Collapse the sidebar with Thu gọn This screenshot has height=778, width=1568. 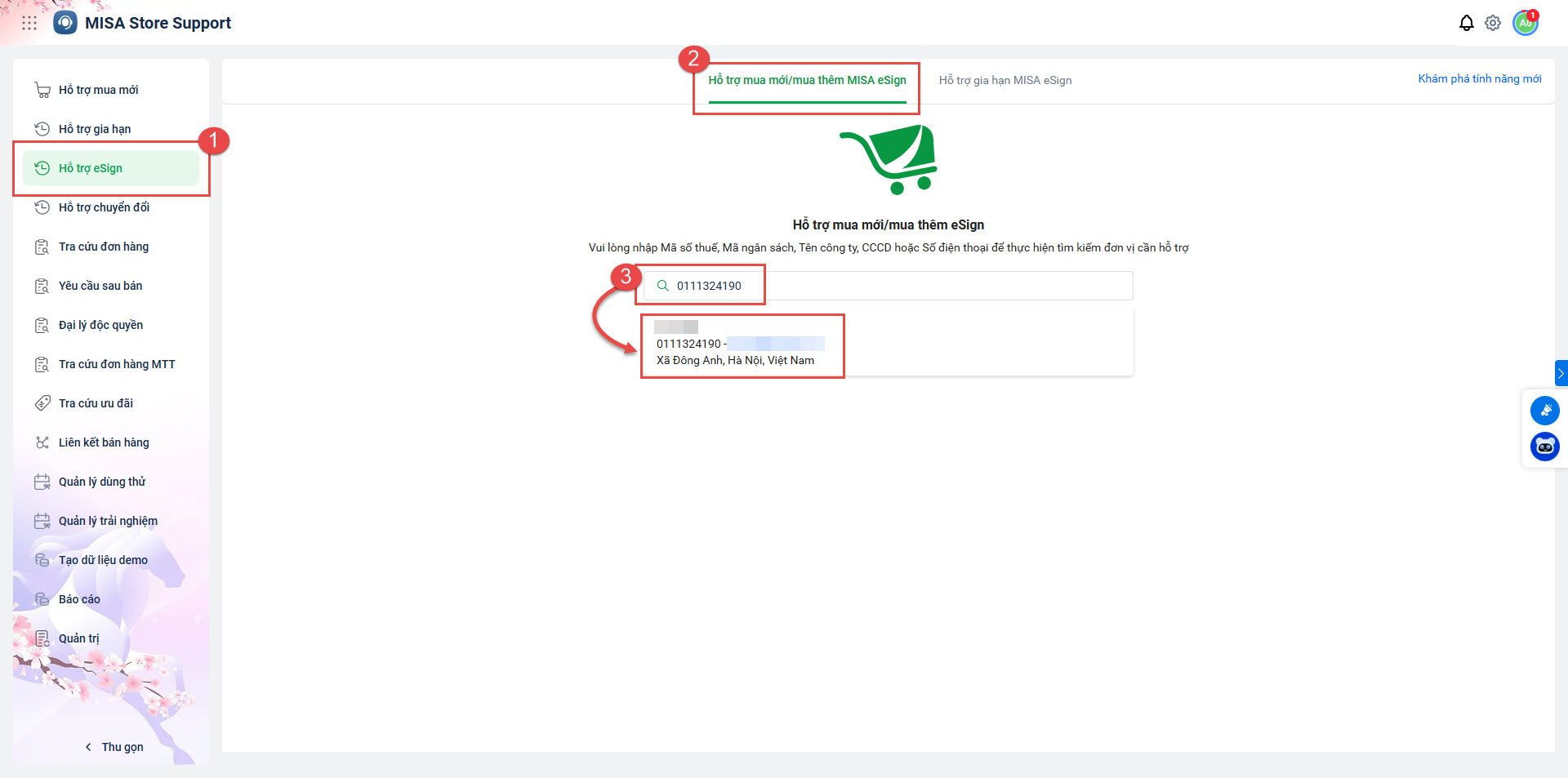coord(114,747)
